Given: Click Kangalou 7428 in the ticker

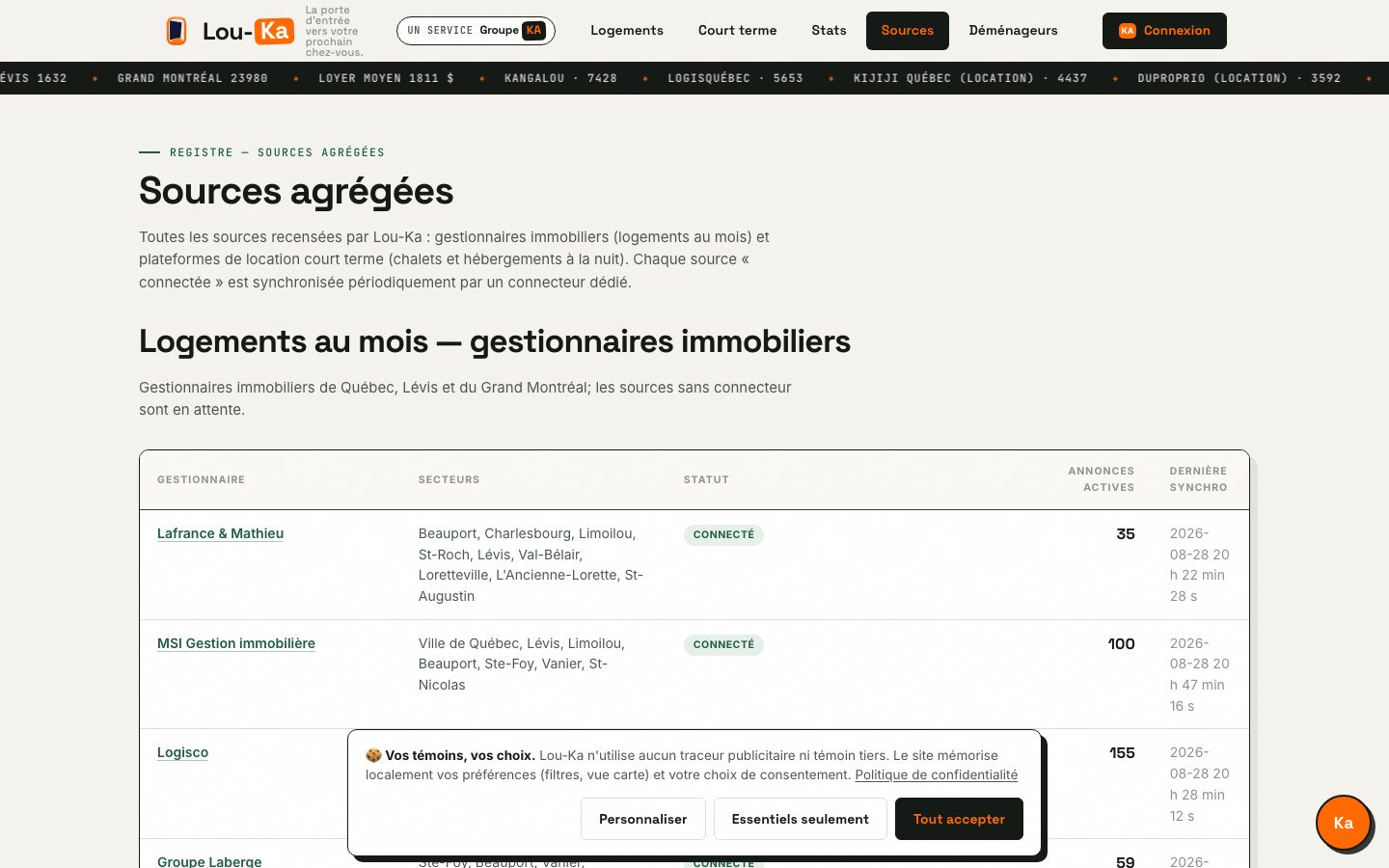Looking at the screenshot, I should pos(560,78).
